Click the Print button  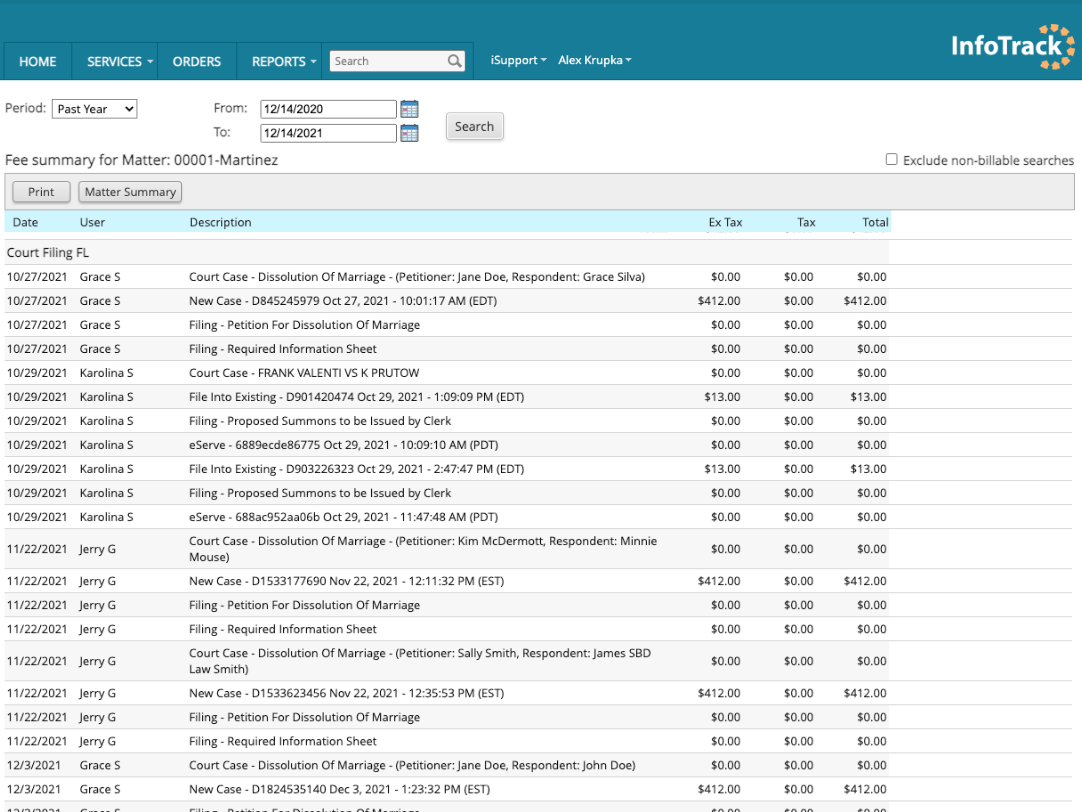(x=41, y=192)
